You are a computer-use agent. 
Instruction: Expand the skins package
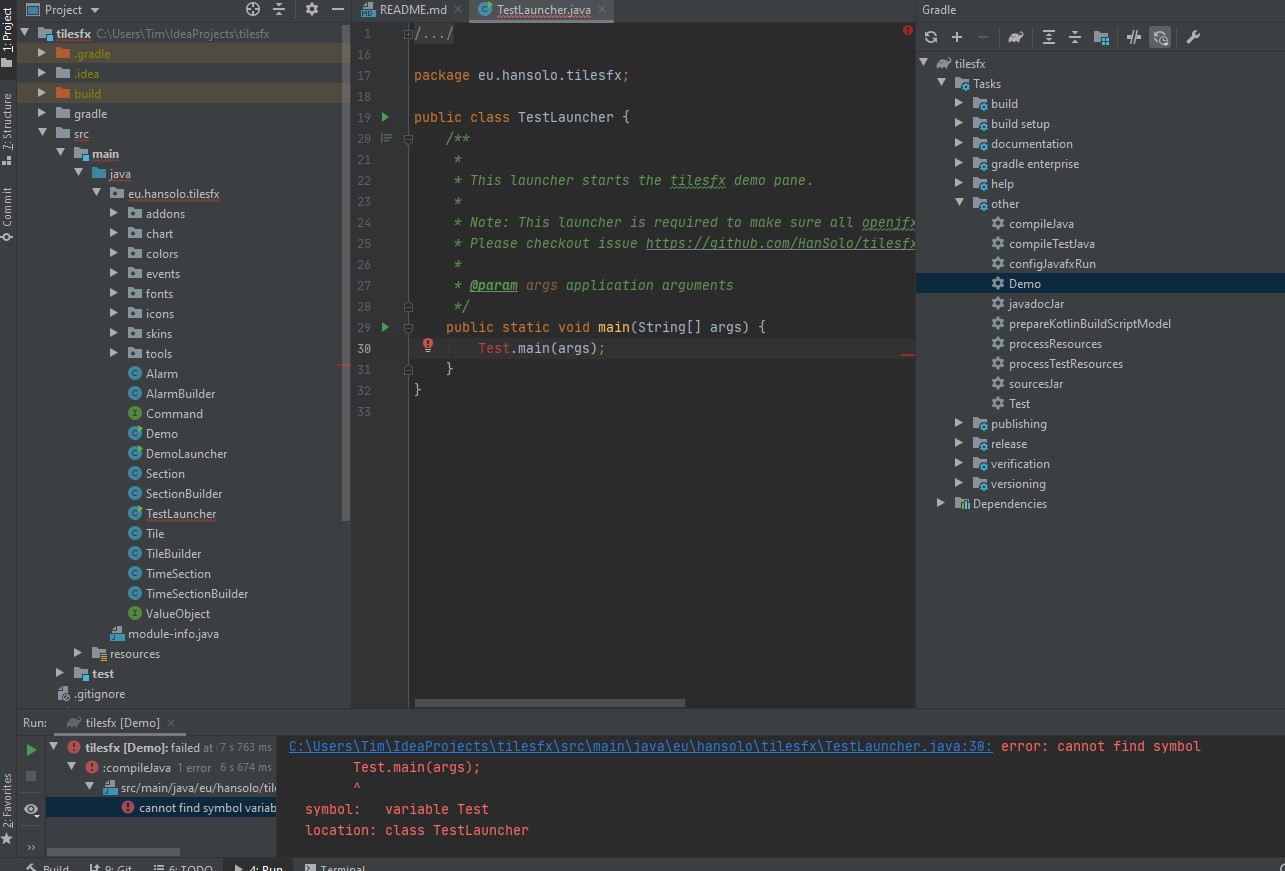(x=113, y=334)
